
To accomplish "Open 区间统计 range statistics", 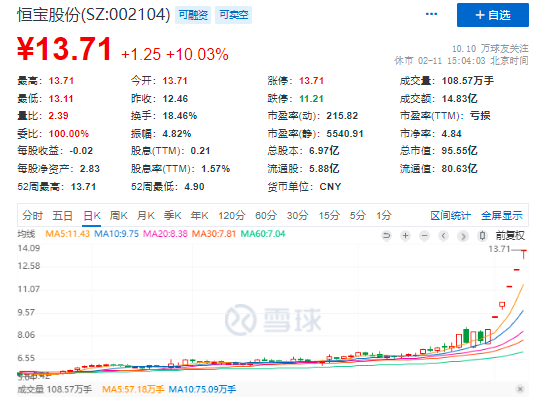I will pyautogui.click(x=450, y=216).
